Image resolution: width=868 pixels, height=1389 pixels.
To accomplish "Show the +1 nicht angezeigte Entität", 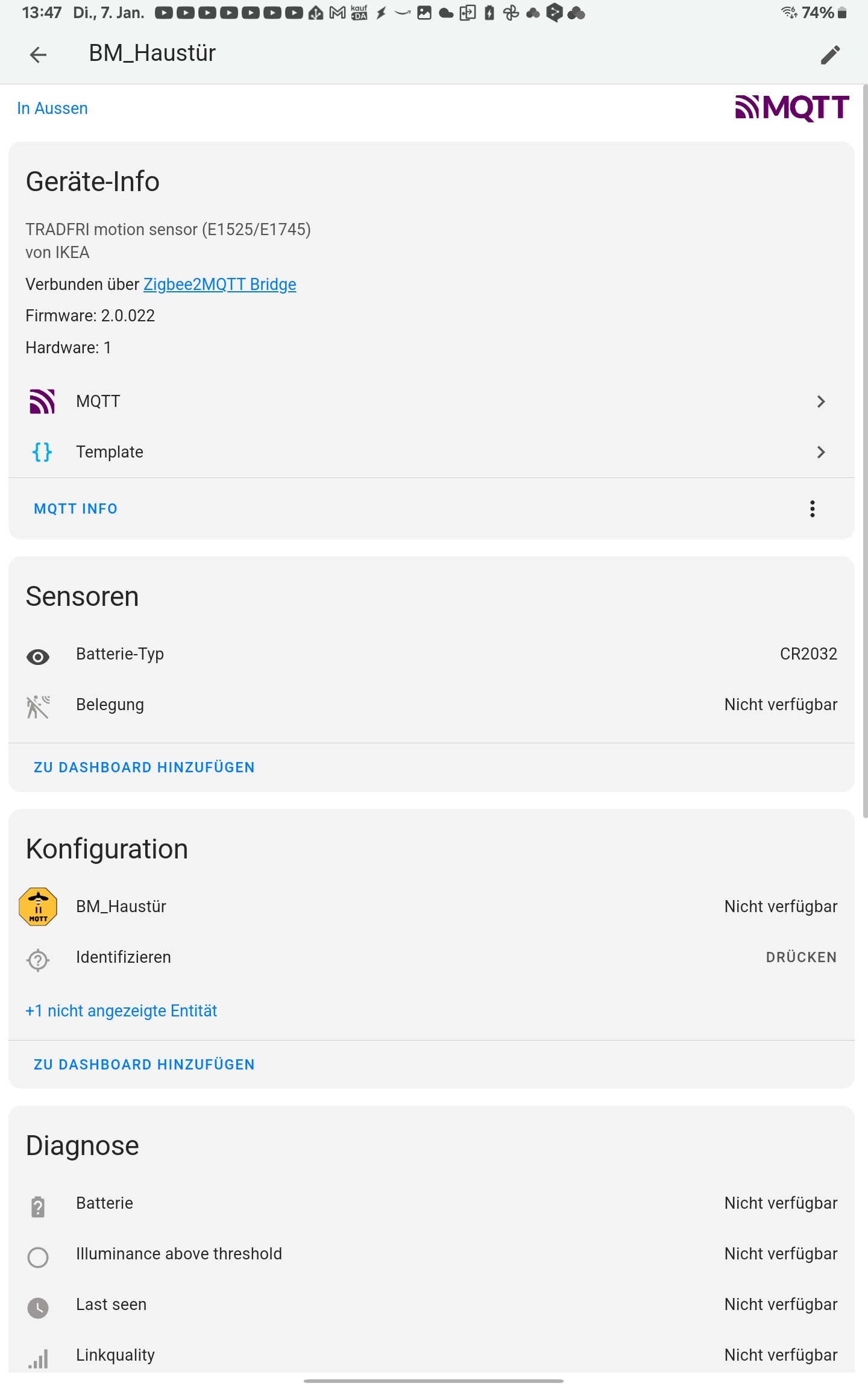I will pos(121,1010).
